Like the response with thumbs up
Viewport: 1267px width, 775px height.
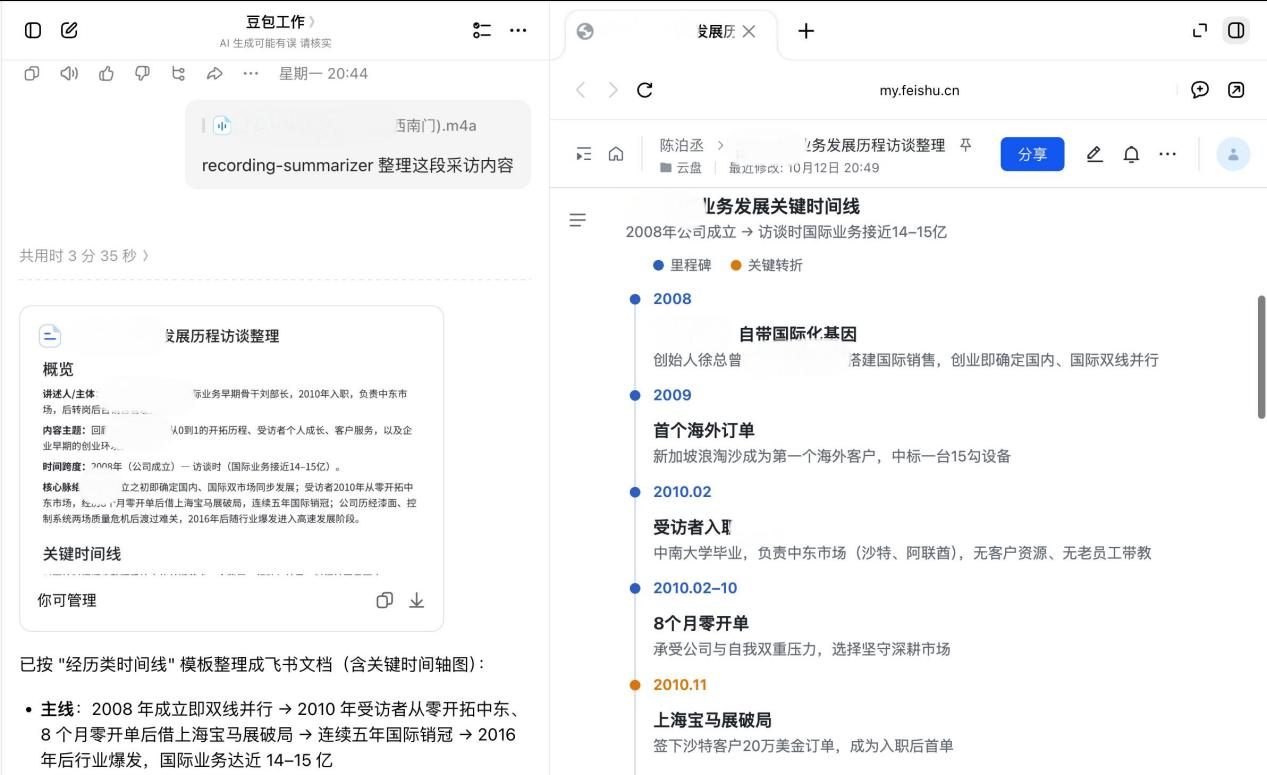tap(106, 73)
